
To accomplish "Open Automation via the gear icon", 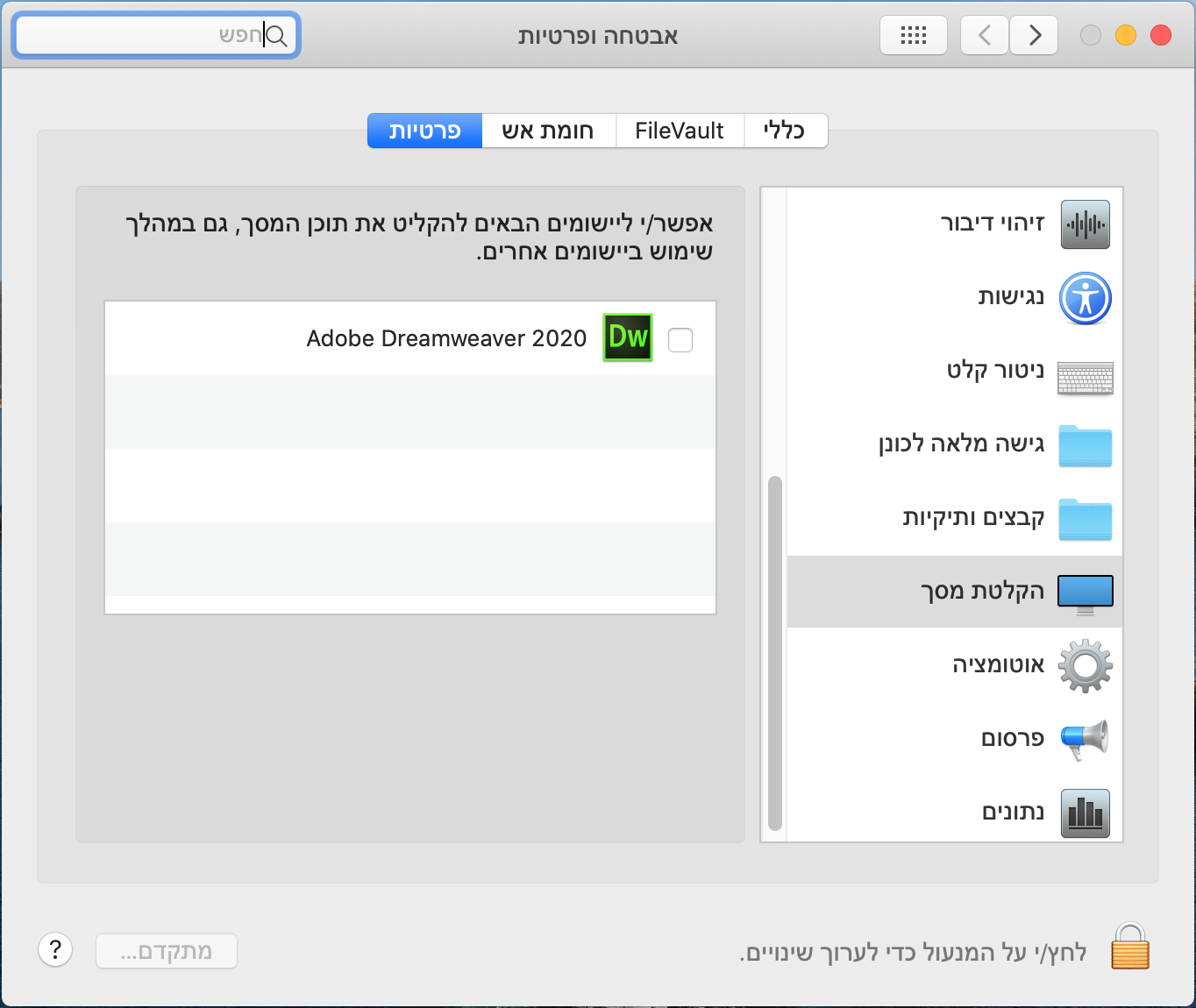I will click(1085, 665).
